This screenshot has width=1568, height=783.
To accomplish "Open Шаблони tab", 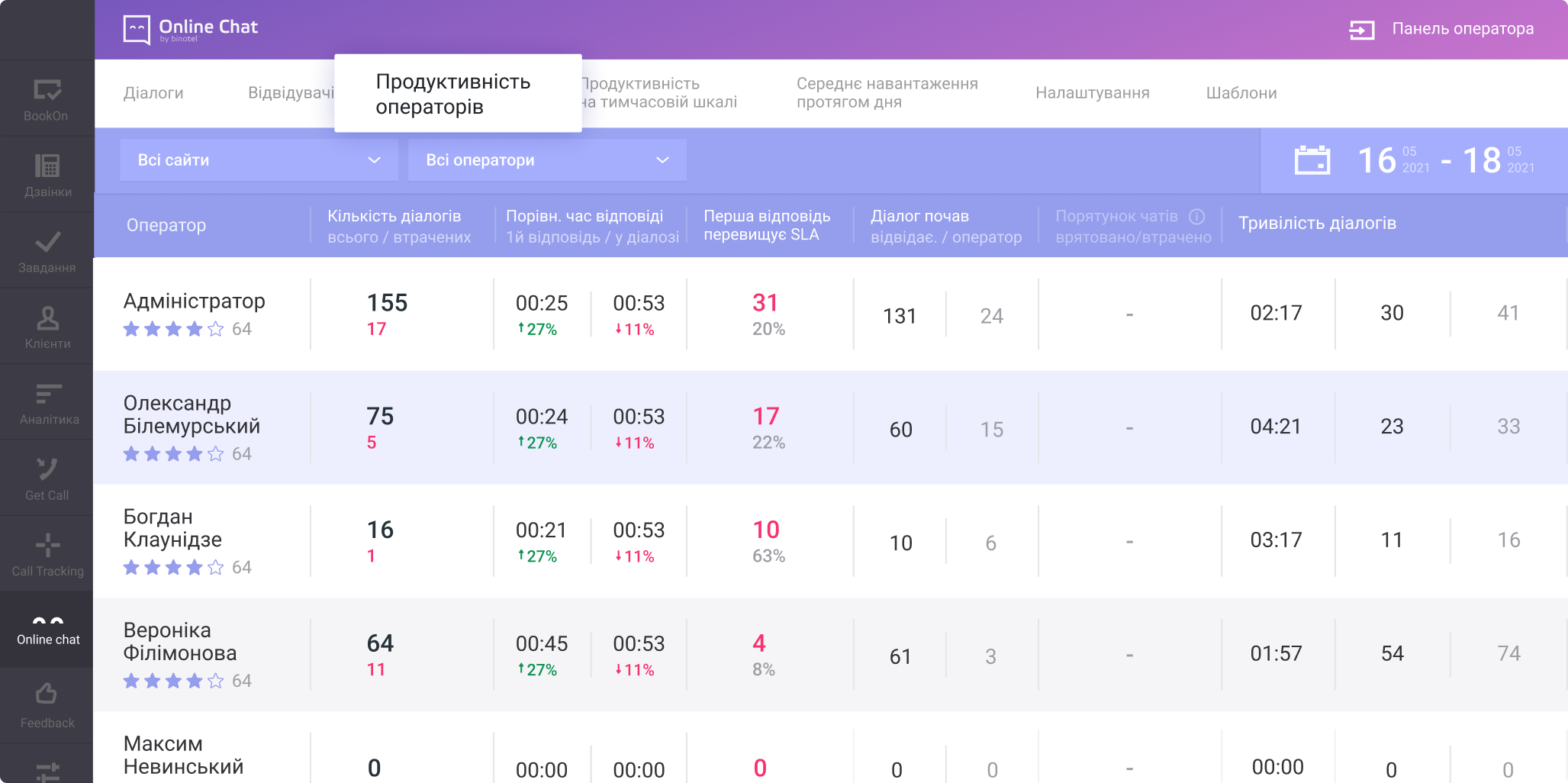I will [x=1241, y=93].
